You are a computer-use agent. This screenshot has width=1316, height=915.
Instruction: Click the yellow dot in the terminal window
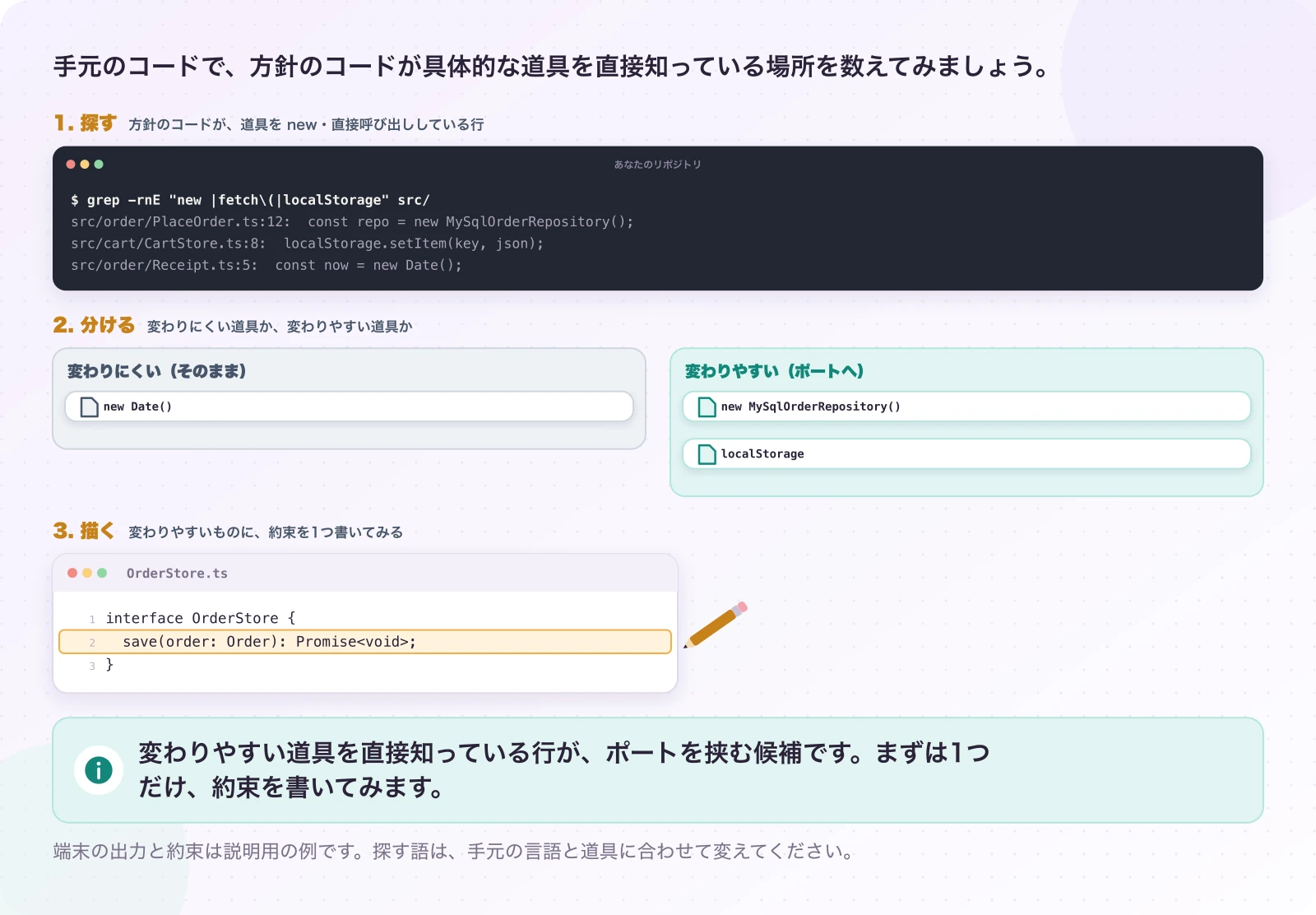point(85,165)
